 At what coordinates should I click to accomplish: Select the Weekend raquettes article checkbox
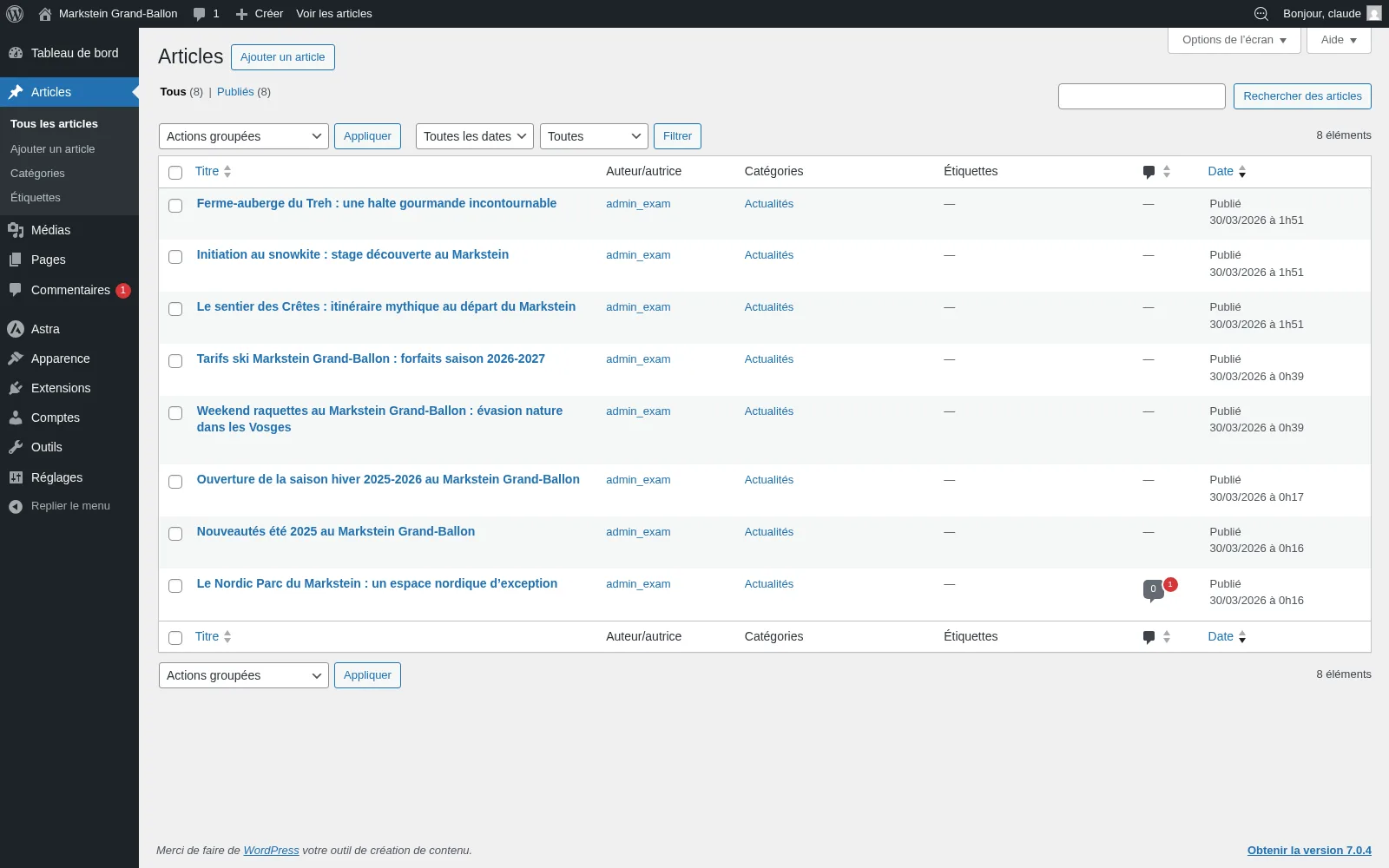[x=175, y=413]
